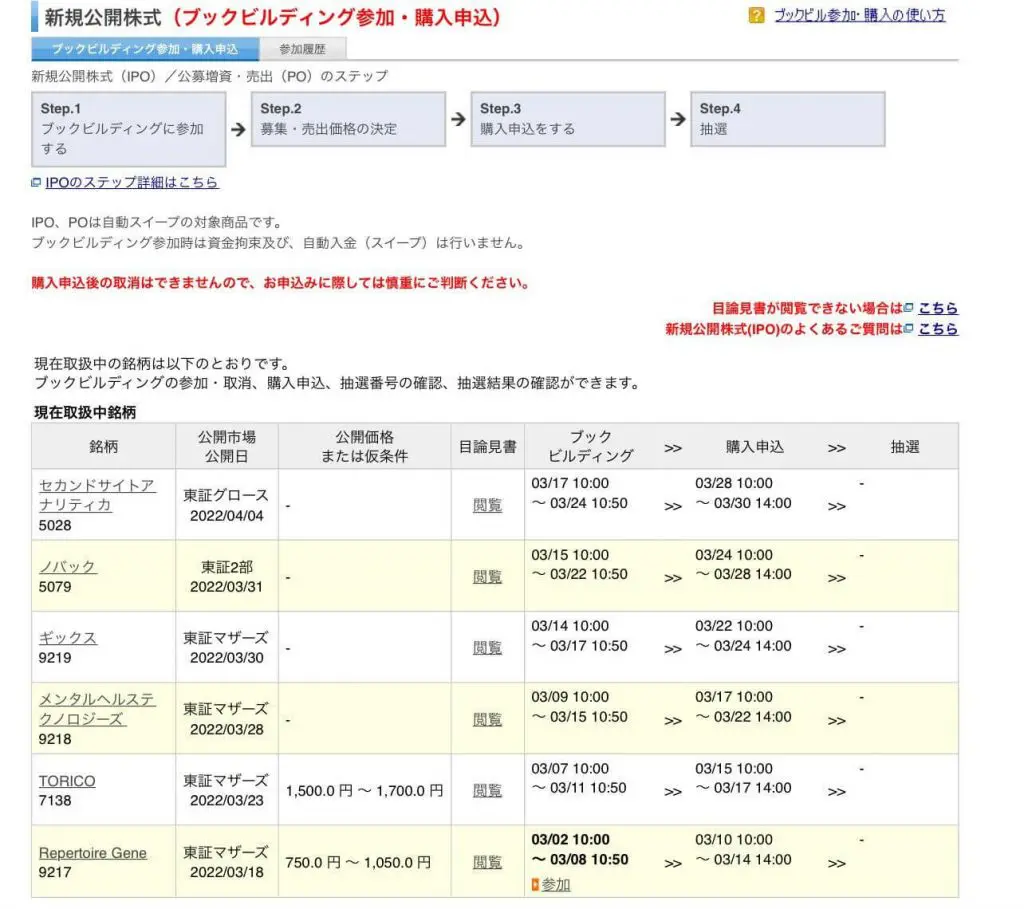This screenshot has height=909, width=1024.
Task: Open the ノバック stock link
Action: click(x=68, y=566)
